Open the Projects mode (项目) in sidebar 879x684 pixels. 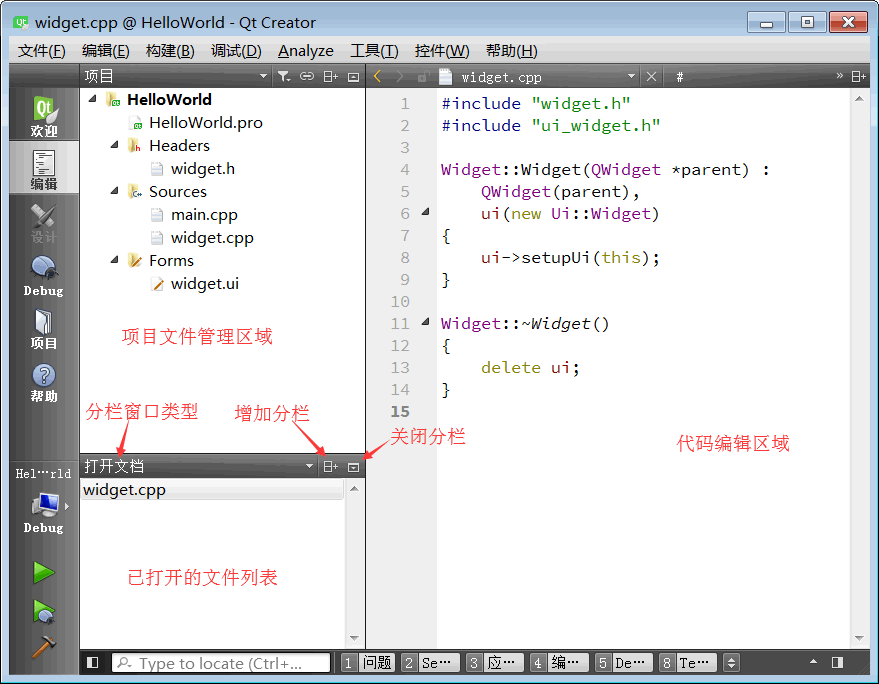tap(44, 329)
